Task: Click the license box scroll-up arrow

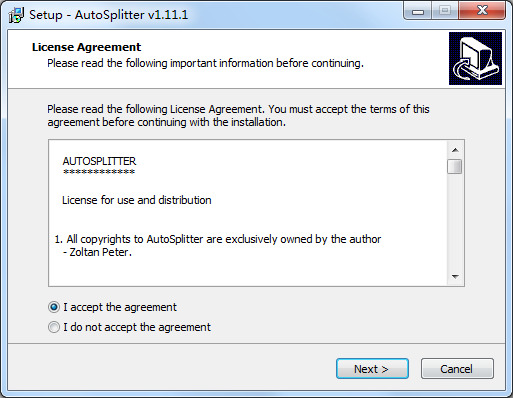Action: [x=455, y=150]
